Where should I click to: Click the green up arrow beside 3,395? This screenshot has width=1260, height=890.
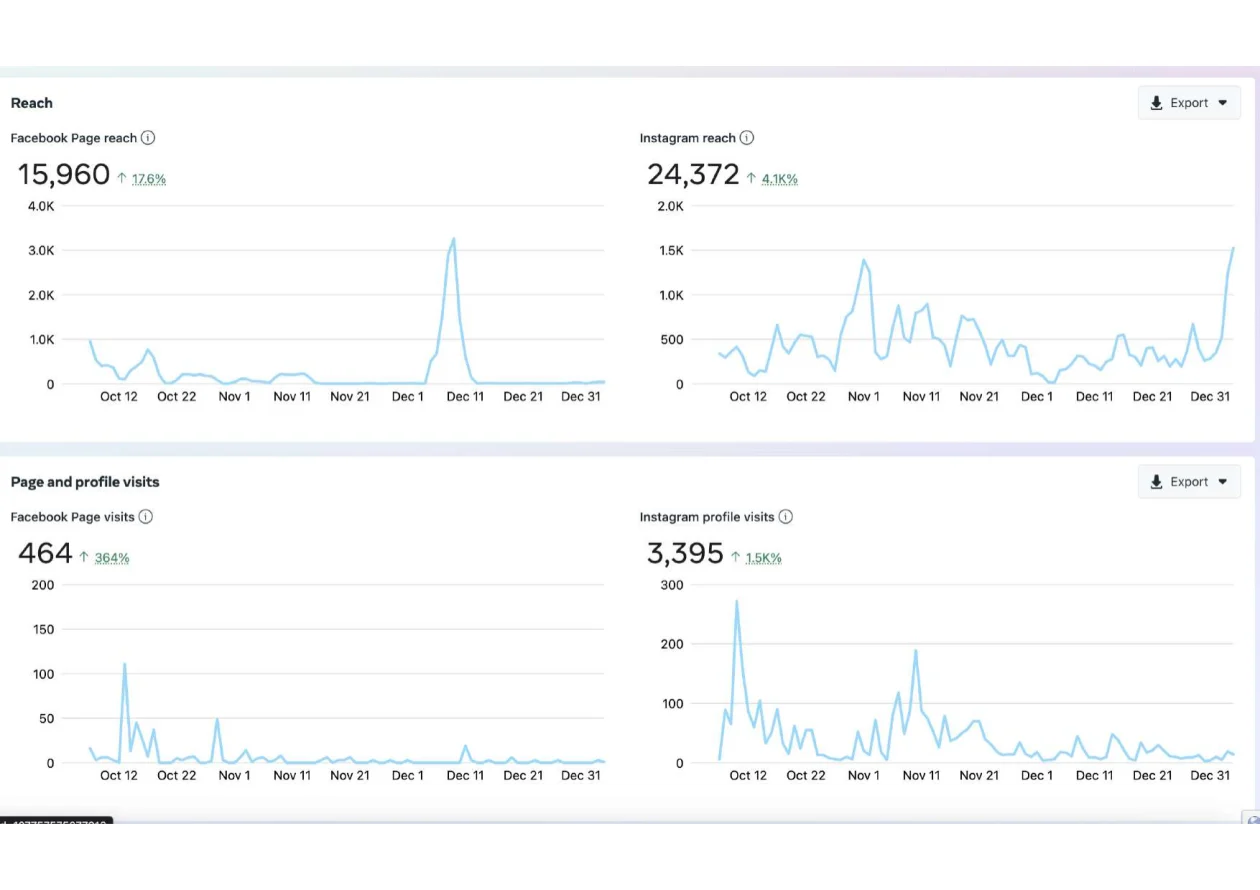(738, 557)
